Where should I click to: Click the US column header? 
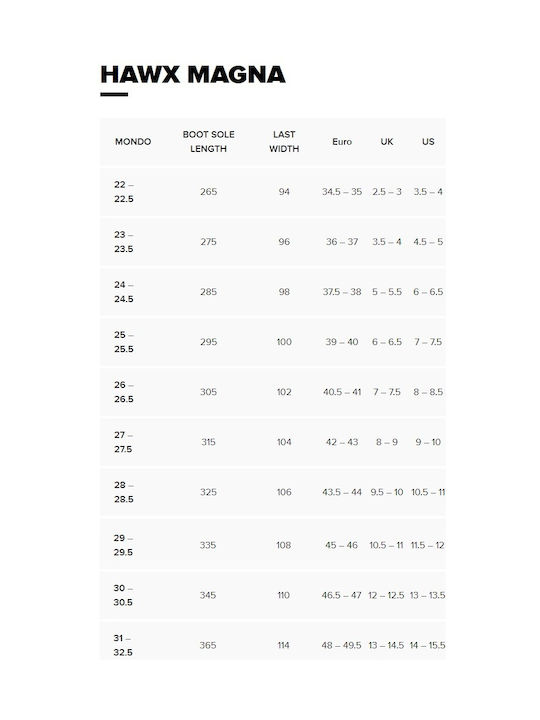click(x=428, y=141)
